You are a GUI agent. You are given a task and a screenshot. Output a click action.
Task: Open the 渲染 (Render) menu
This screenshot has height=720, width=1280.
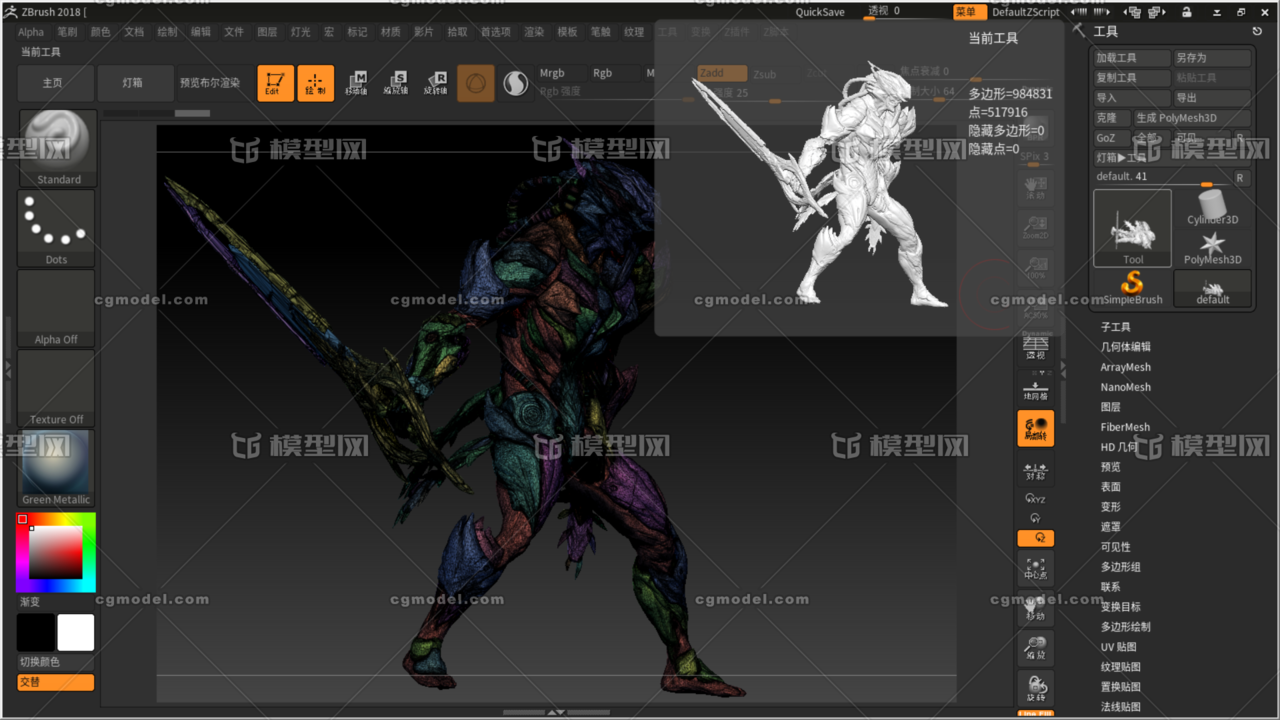(535, 32)
